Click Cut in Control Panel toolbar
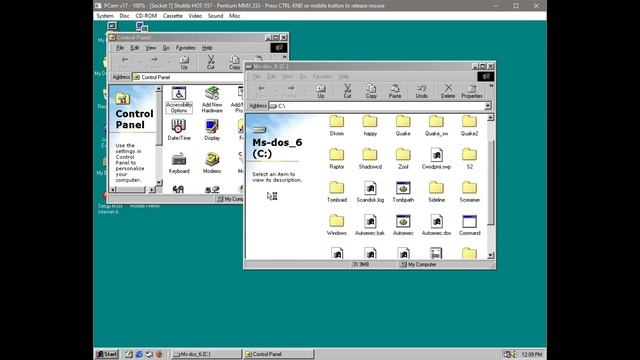Viewport: 640px width, 360px height. (x=211, y=62)
